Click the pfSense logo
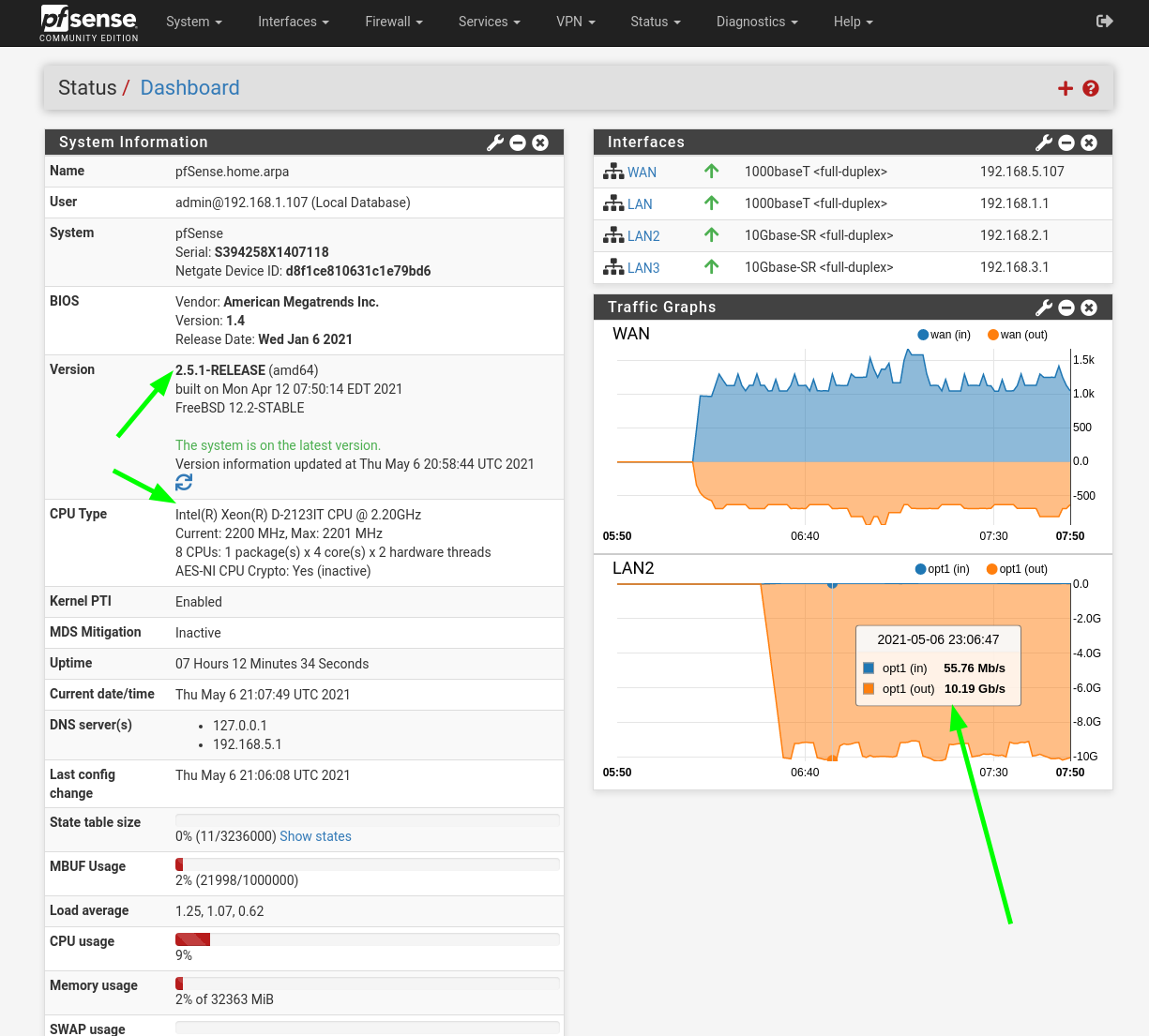Viewport: 1149px width, 1036px height. [x=89, y=23]
